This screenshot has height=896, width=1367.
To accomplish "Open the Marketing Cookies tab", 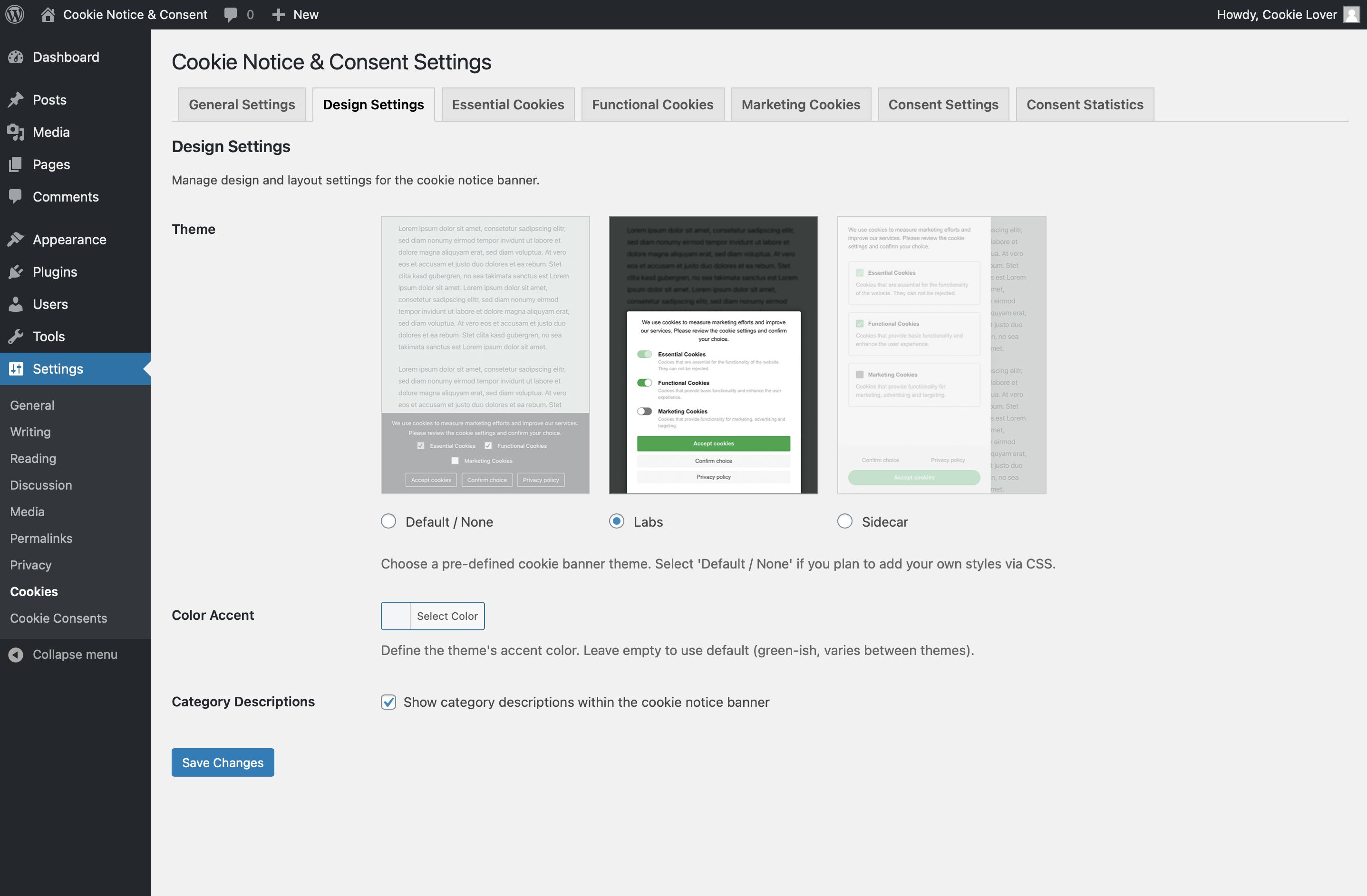I will pyautogui.click(x=801, y=105).
